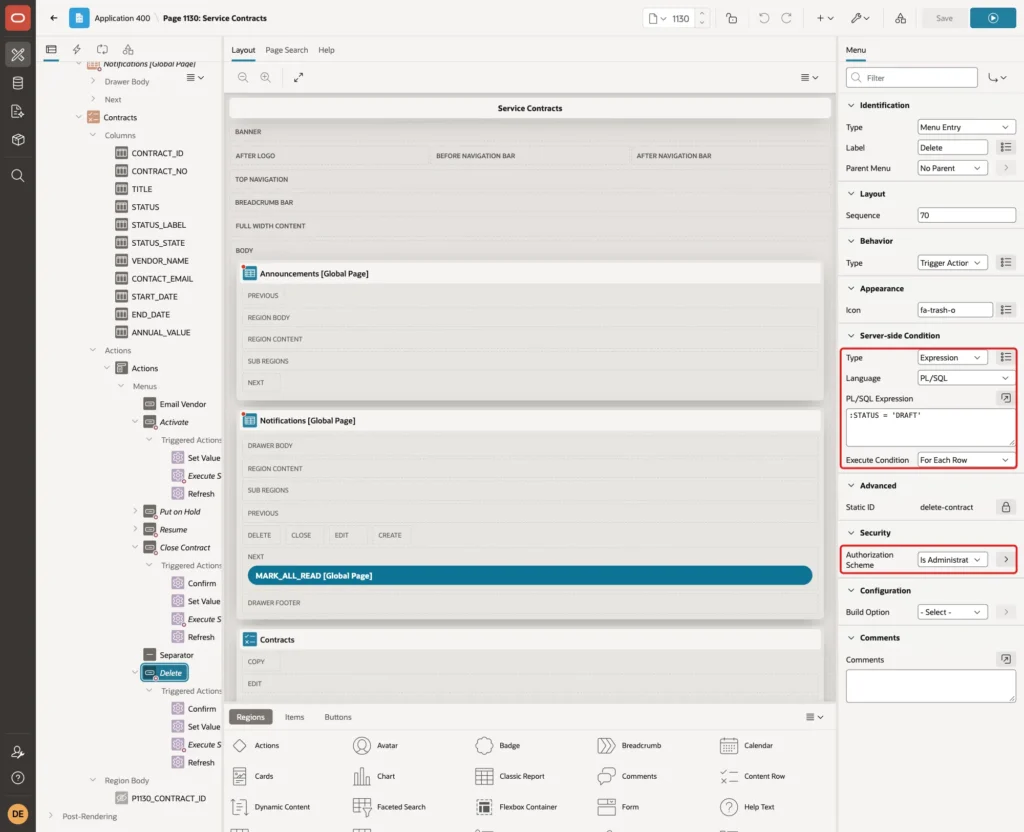Click the Redo icon
The width and height of the screenshot is (1024, 832).
[786, 18]
